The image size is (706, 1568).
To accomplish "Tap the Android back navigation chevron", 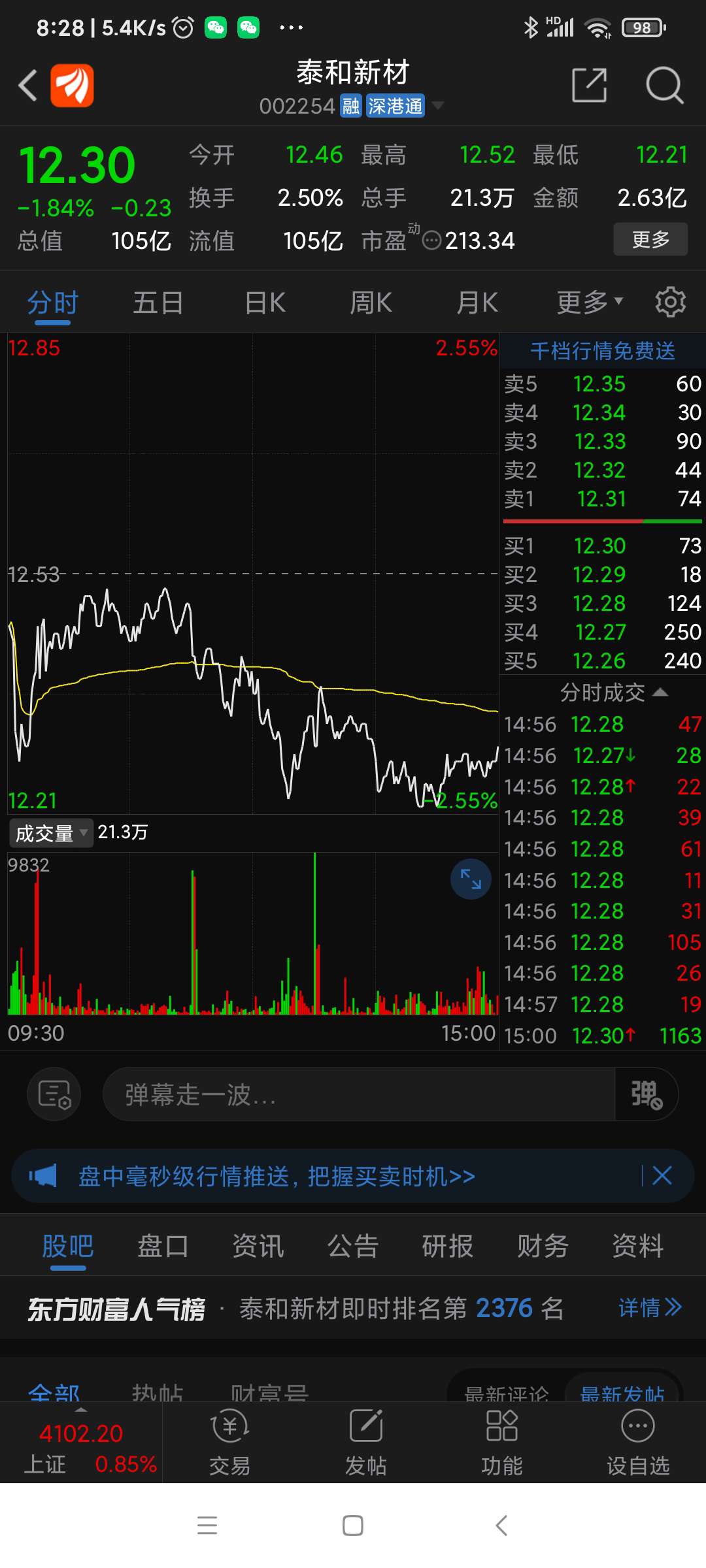I will click(x=501, y=1526).
